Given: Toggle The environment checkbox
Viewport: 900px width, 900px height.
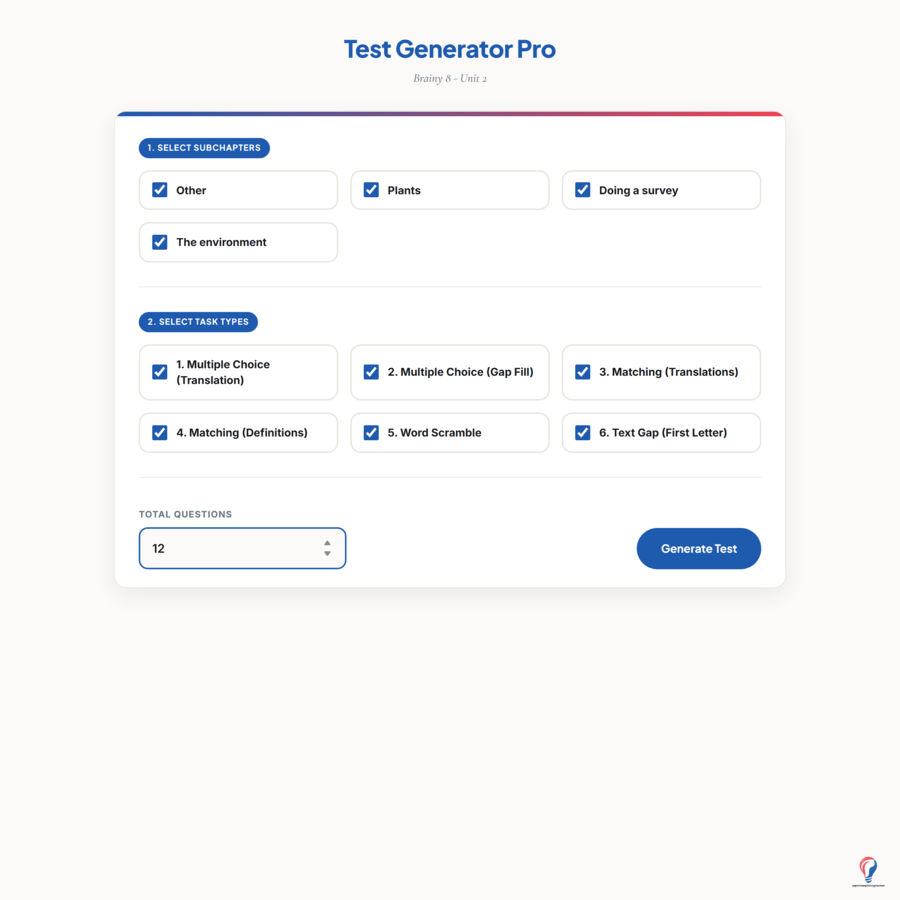Looking at the screenshot, I should tap(160, 242).
